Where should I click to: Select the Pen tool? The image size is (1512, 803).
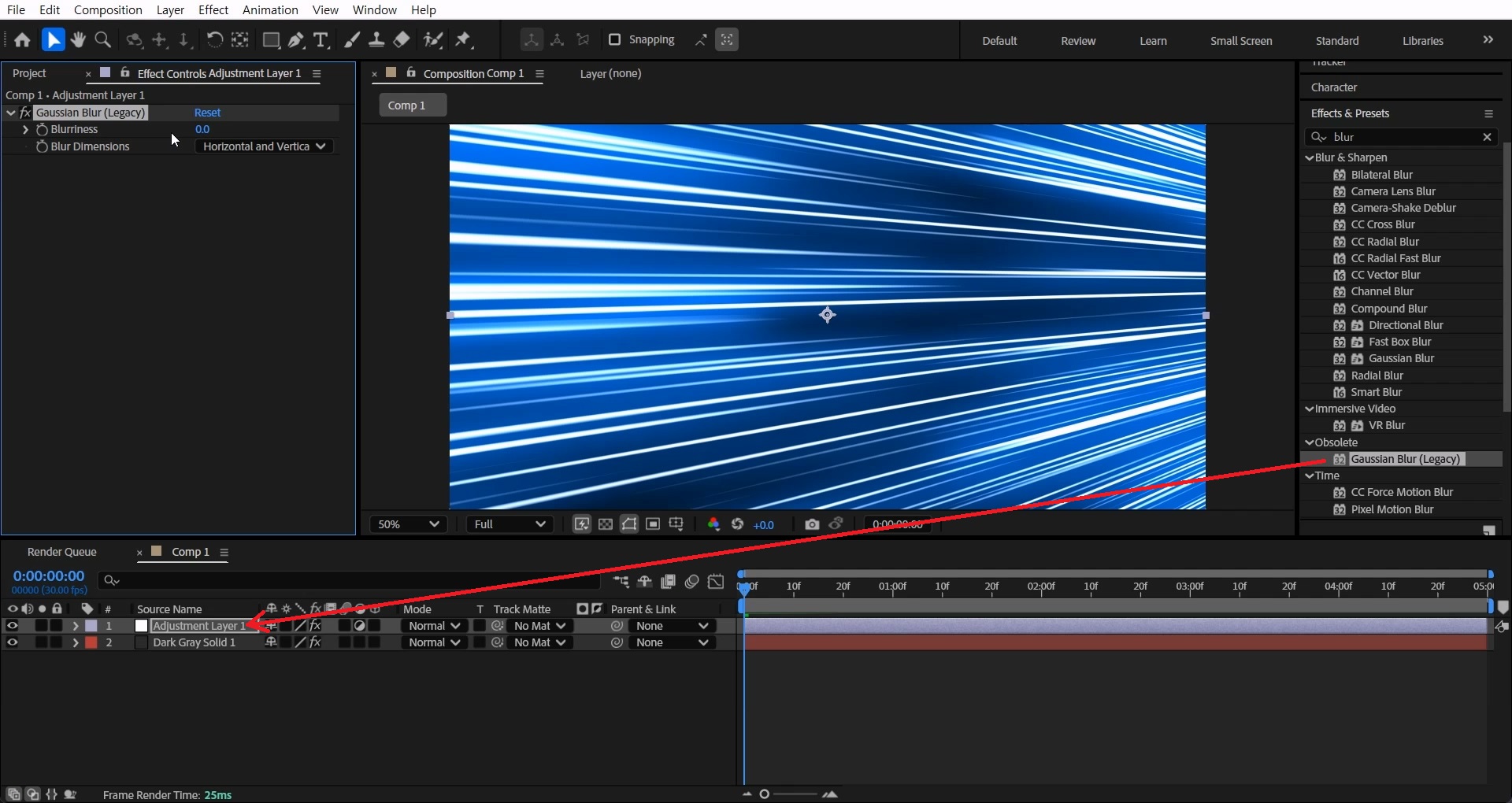296,39
